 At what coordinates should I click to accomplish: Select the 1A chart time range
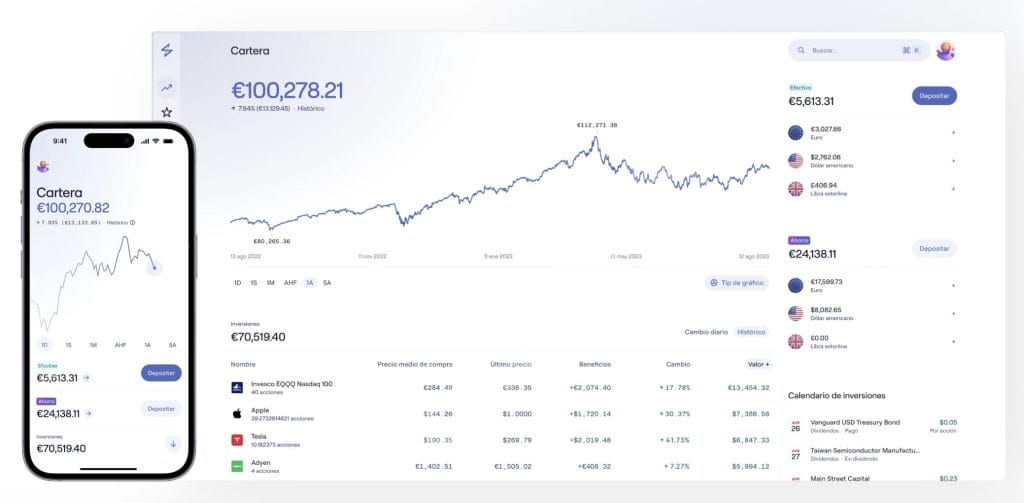(310, 283)
